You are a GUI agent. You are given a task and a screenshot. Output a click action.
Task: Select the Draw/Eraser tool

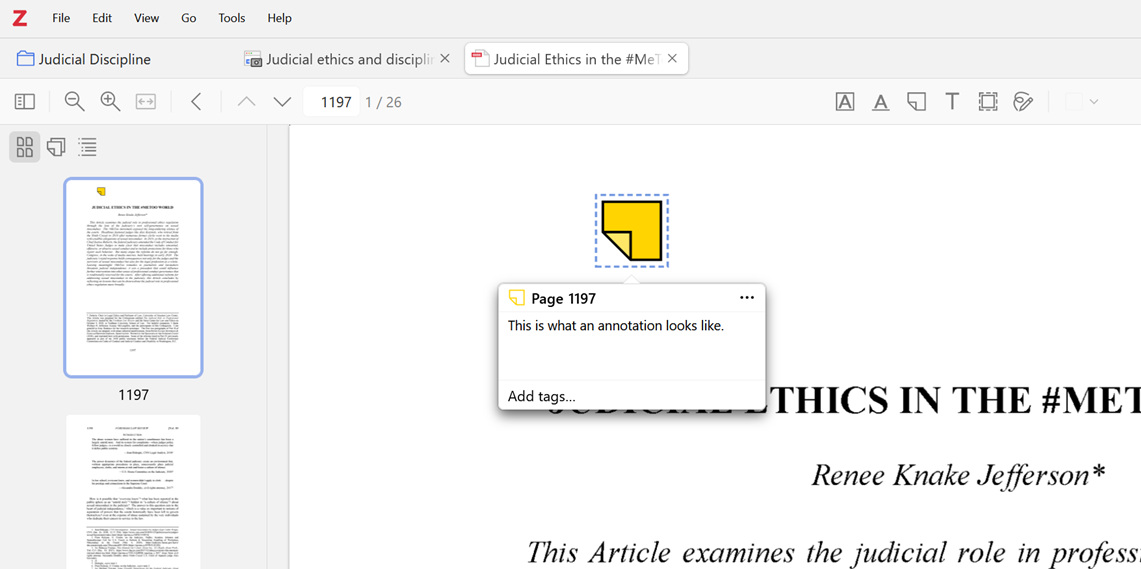click(1023, 102)
